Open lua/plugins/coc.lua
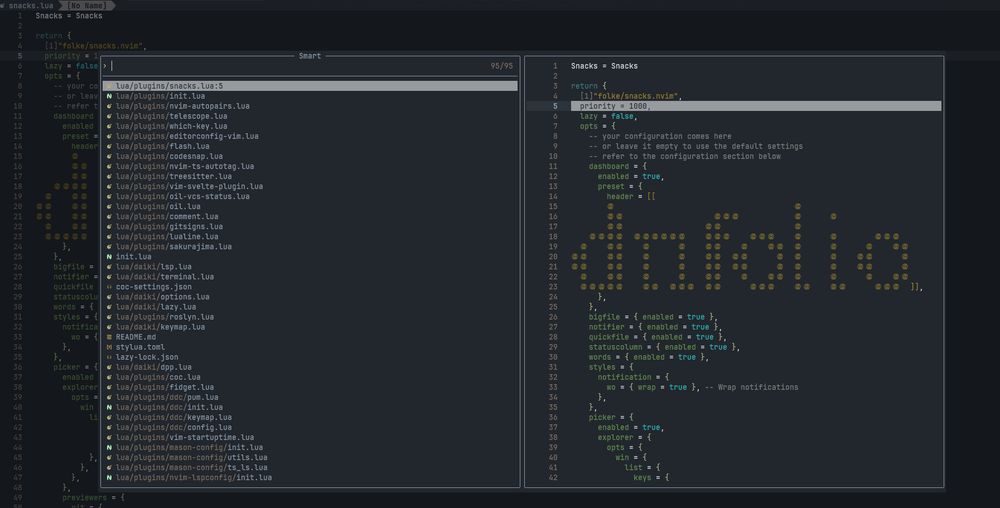Image resolution: width=1000 pixels, height=508 pixels. 158,377
